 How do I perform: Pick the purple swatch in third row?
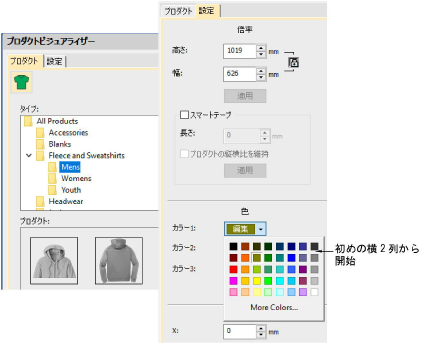[303, 269]
